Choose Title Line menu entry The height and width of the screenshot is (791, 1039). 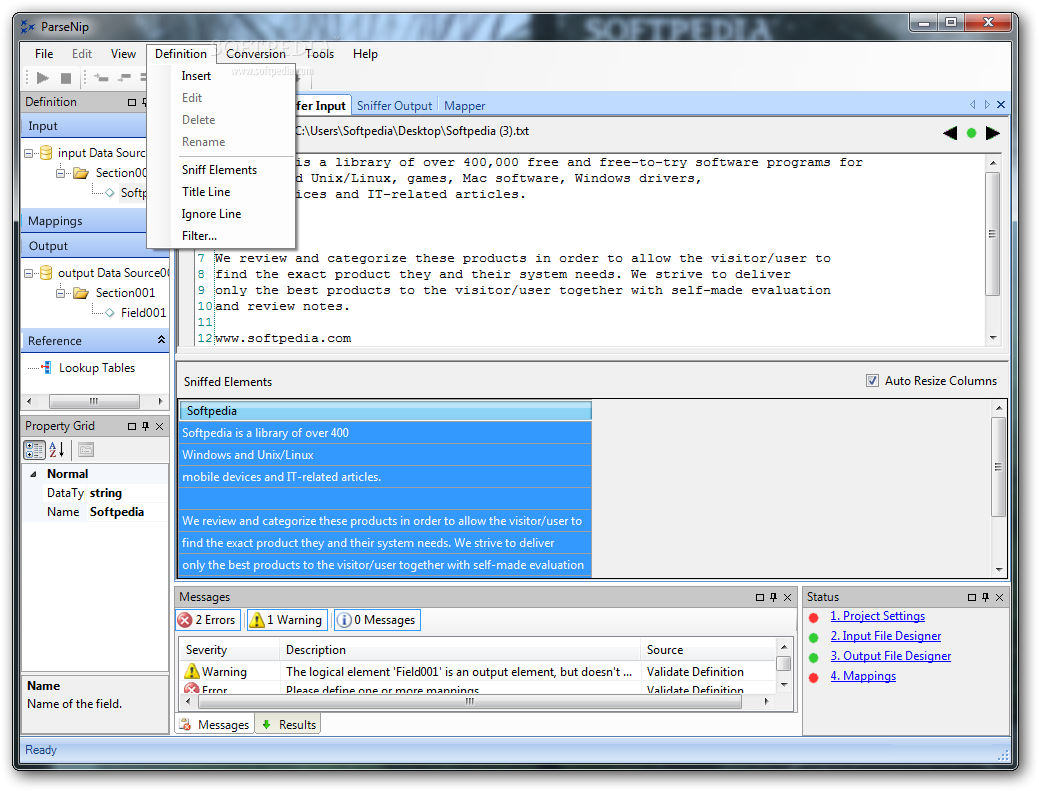(221, 191)
